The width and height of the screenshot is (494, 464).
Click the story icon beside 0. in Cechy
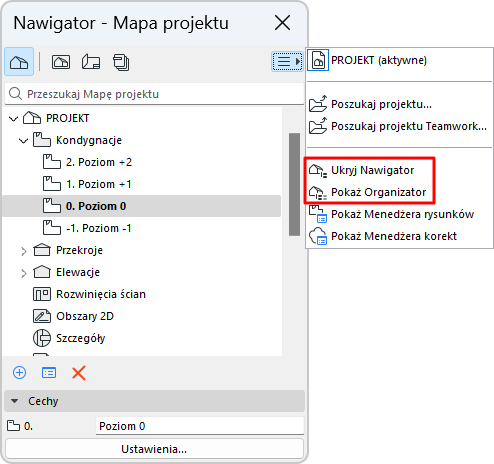[x=13, y=426]
